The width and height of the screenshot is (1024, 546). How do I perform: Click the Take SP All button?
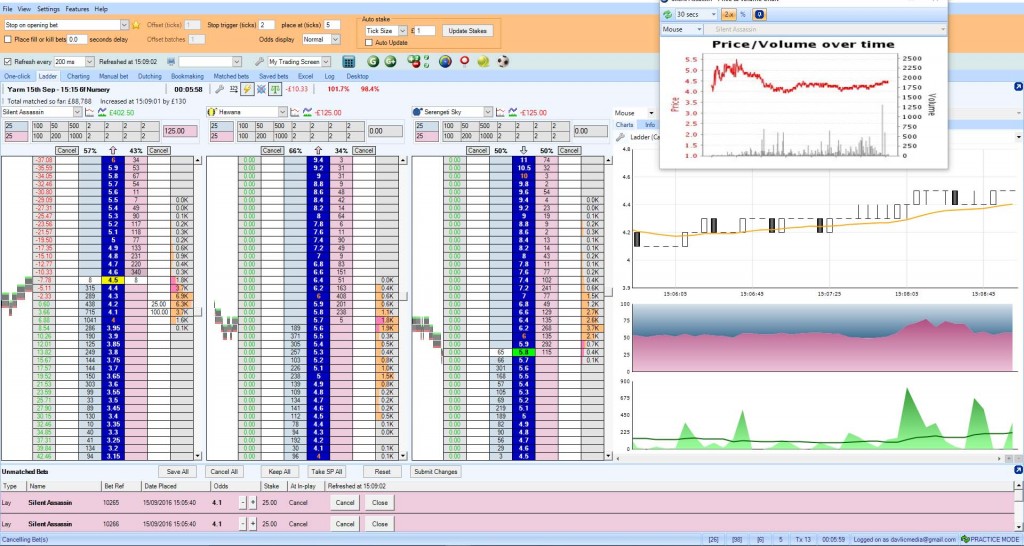click(327, 472)
